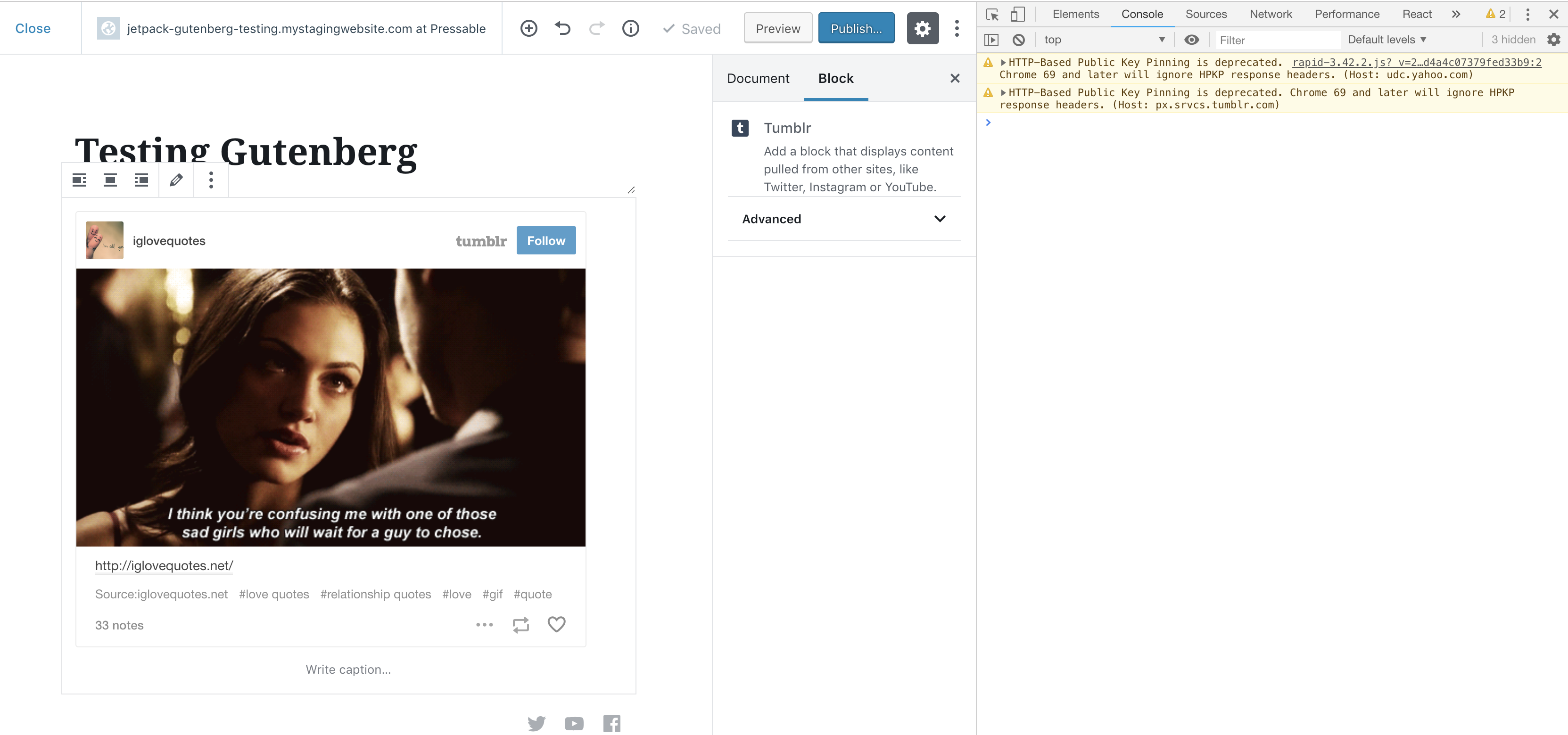The height and width of the screenshot is (735, 1568).
Task: Click the Undo arrow icon
Action: click(562, 29)
